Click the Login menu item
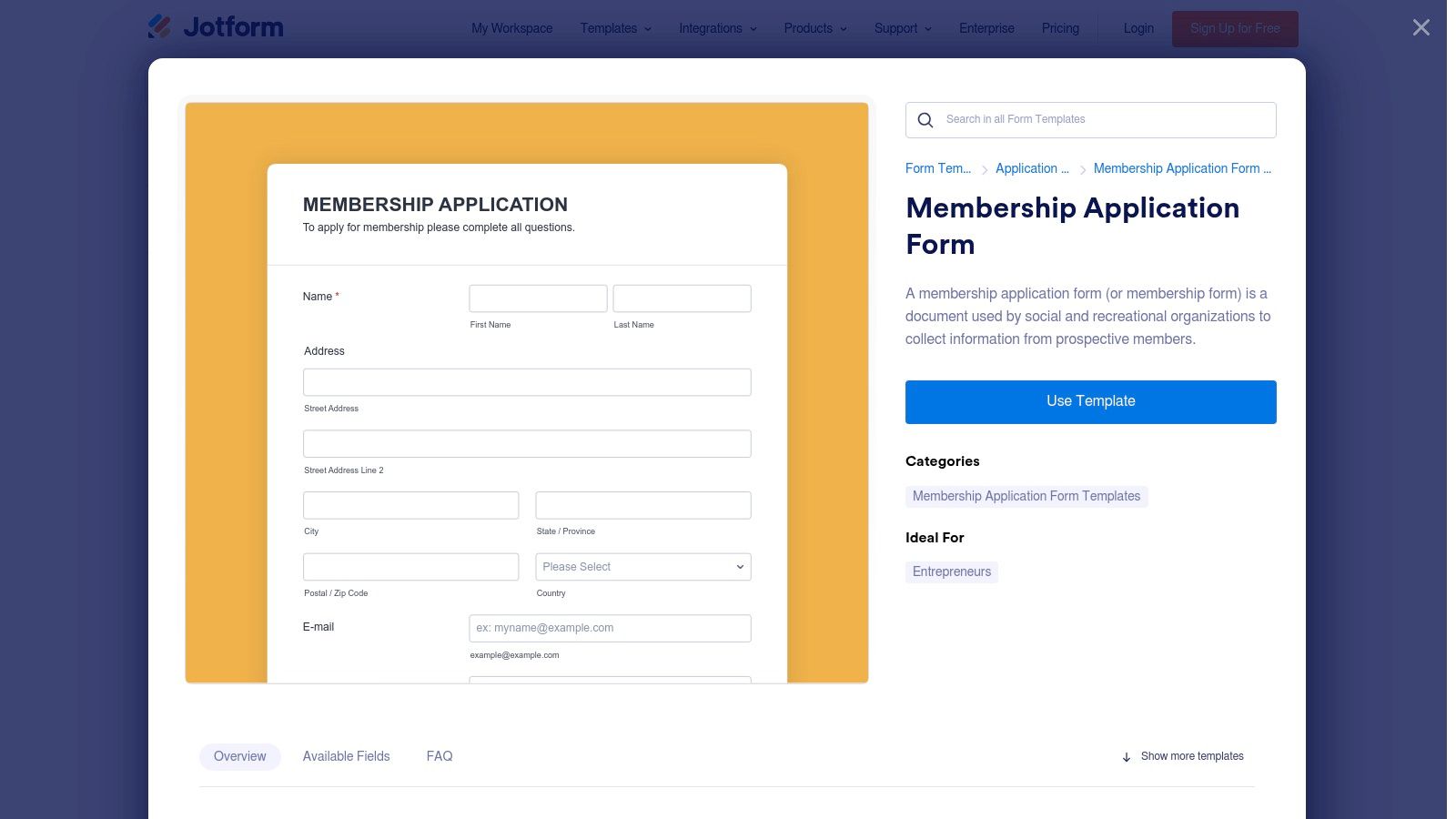 1137,28
